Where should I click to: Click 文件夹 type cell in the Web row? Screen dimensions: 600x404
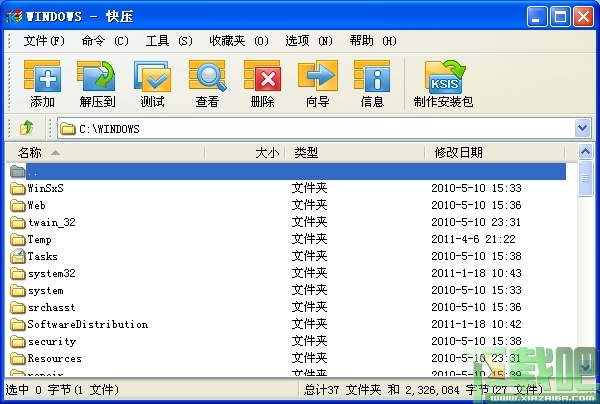click(310, 205)
